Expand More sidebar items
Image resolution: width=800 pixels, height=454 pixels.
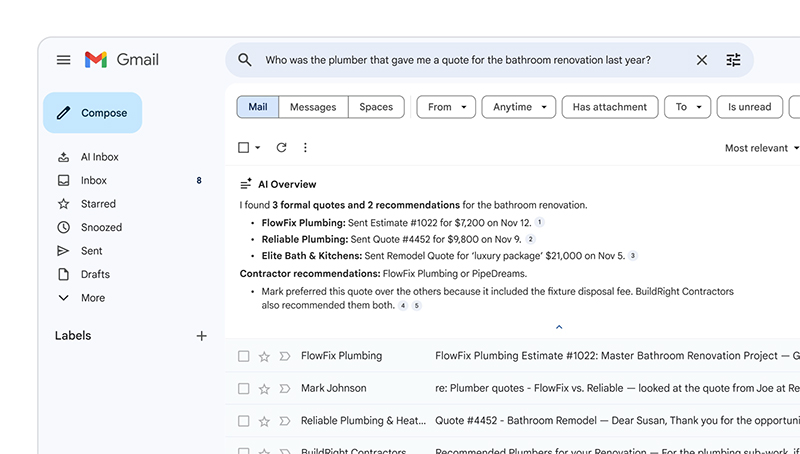click(x=93, y=298)
